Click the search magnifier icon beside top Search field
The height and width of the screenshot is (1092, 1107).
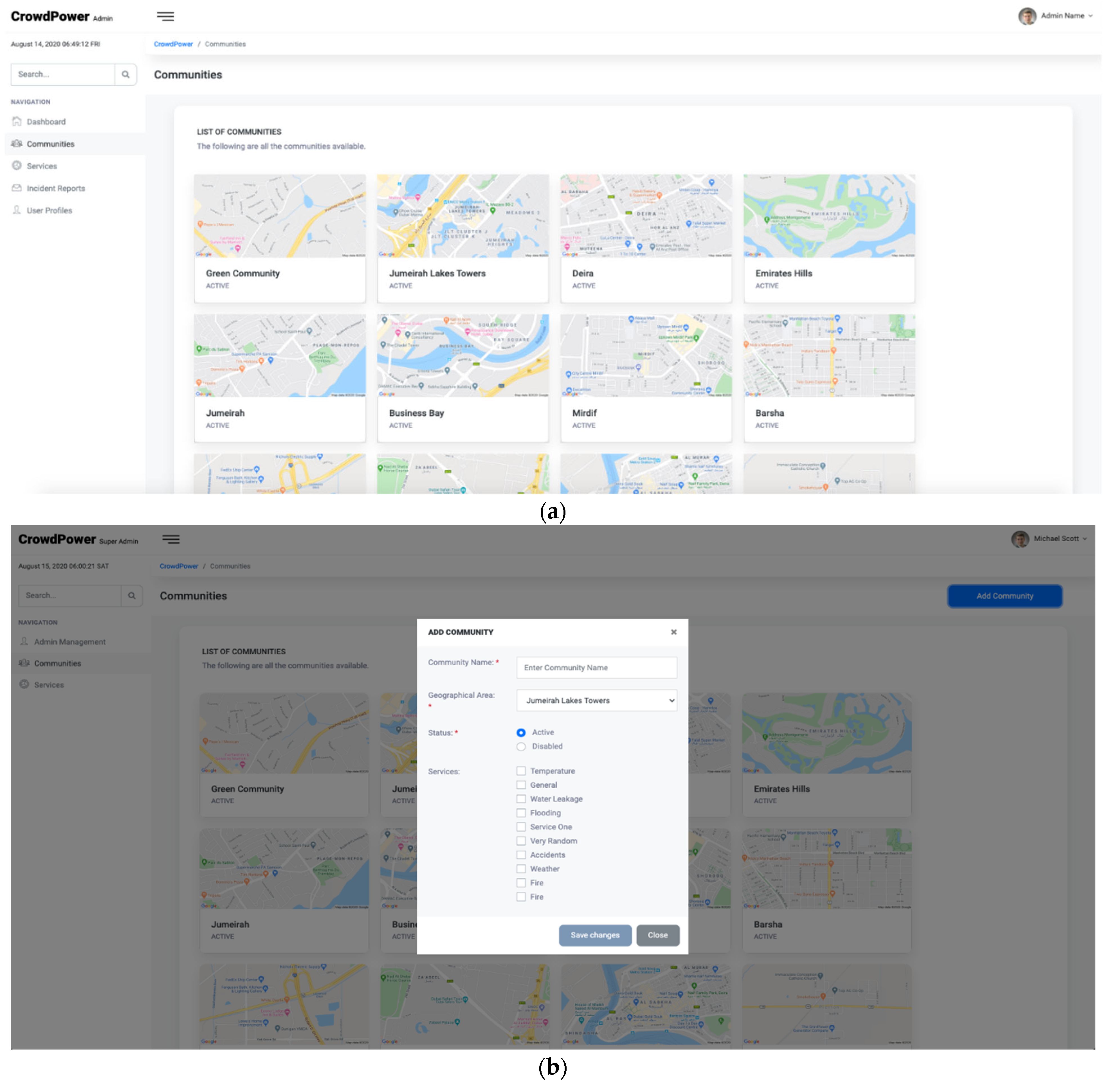(125, 75)
